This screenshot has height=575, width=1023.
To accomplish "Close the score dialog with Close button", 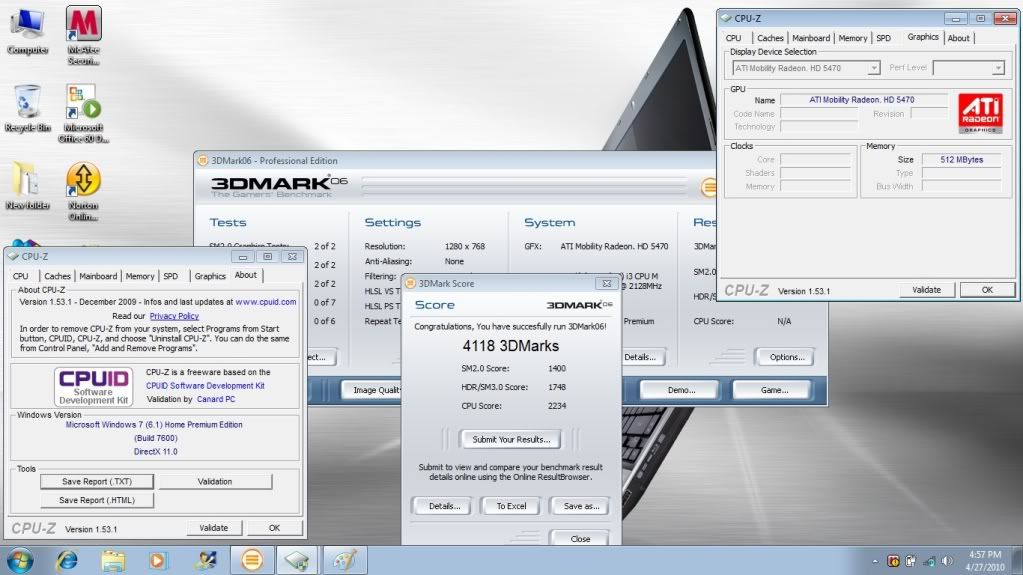I will tap(580, 538).
